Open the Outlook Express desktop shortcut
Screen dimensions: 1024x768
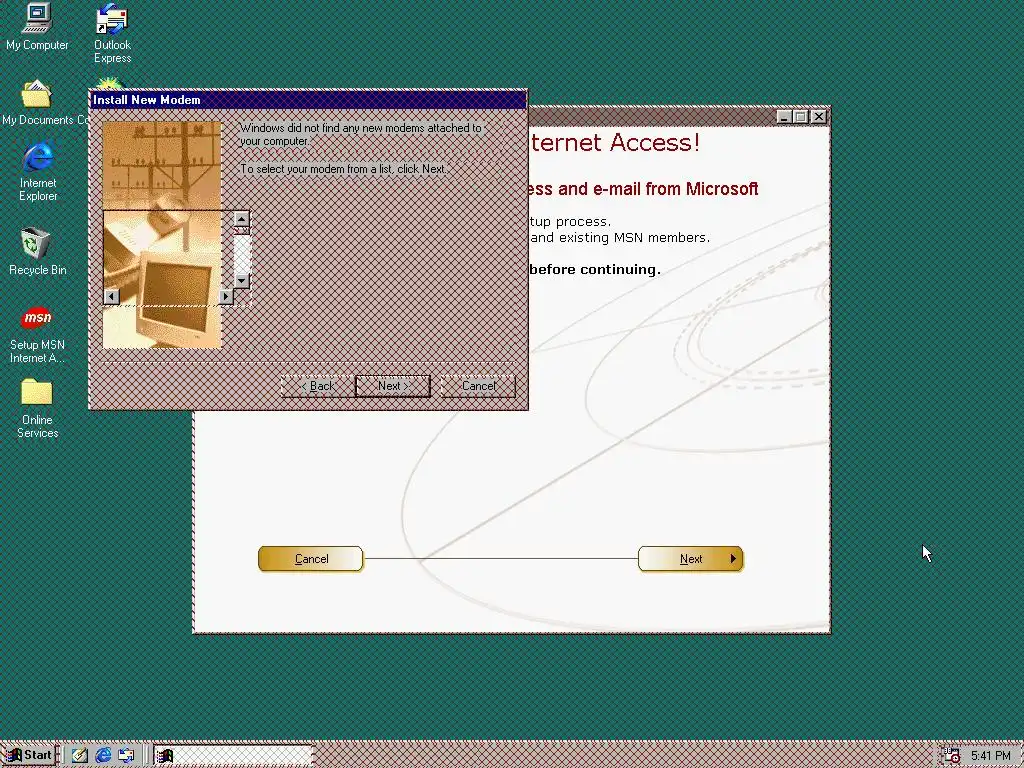pos(112,34)
